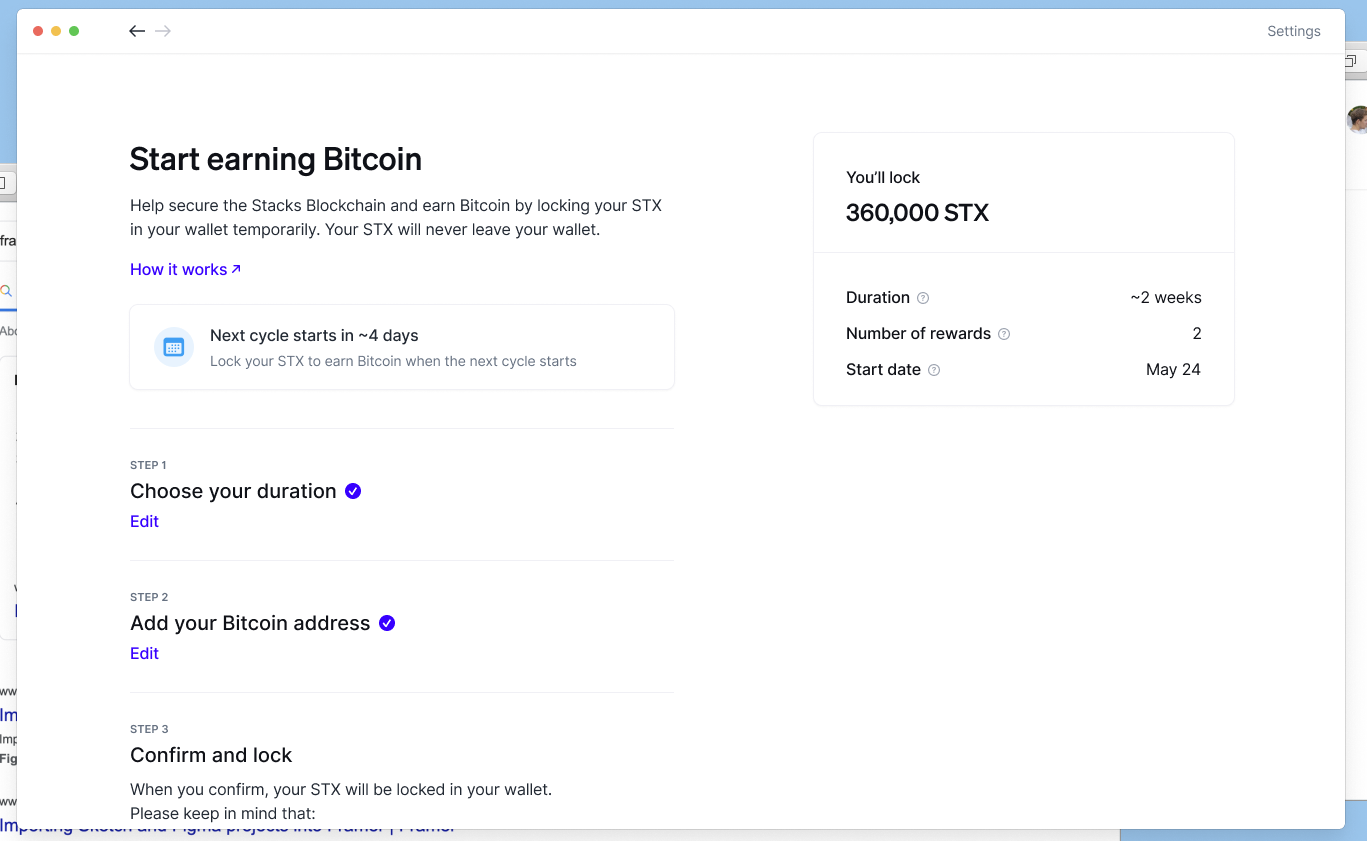Select the search magnifier icon on left edge
The image size is (1367, 841).
7,291
